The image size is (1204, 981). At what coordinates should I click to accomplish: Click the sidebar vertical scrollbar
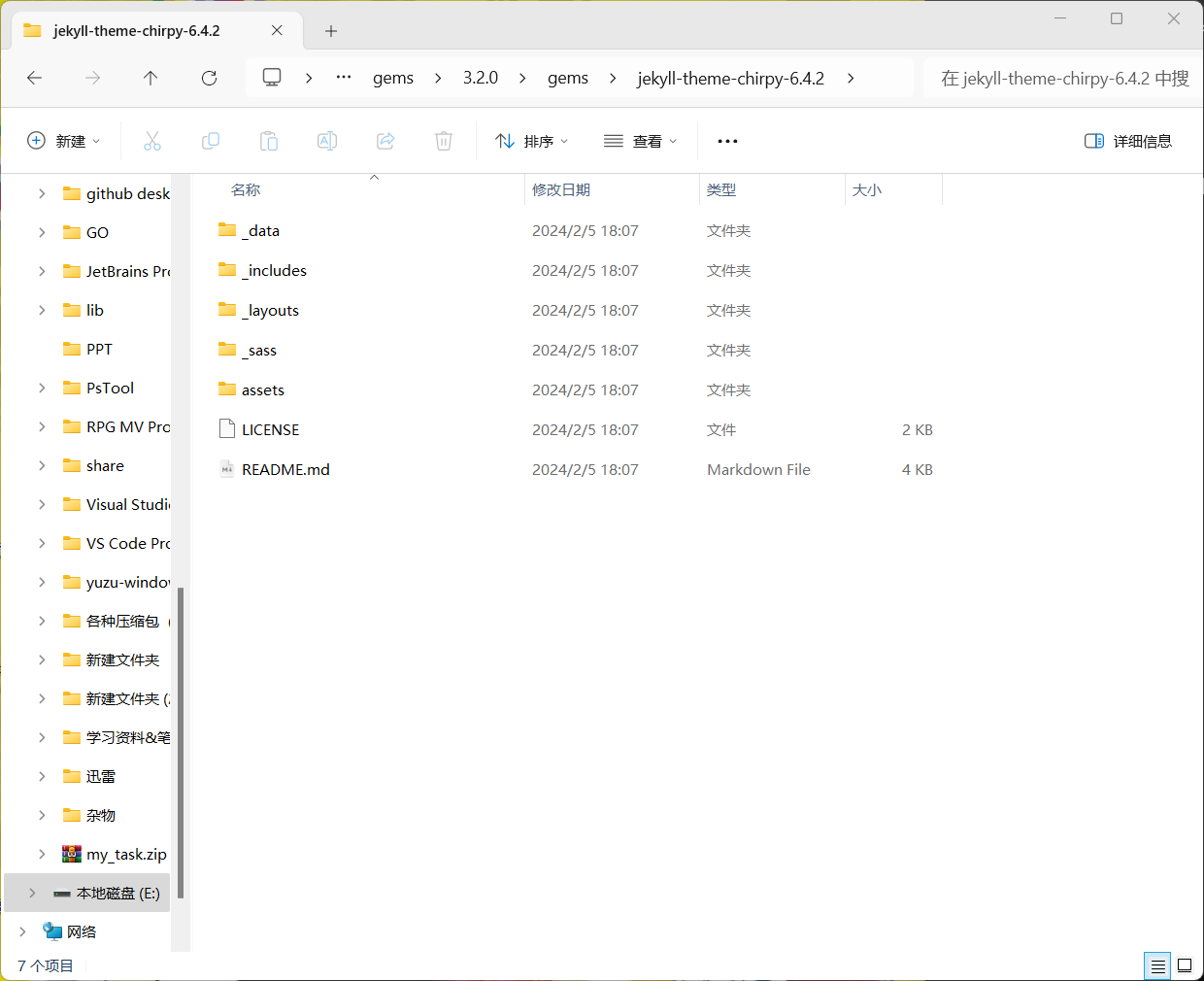pyautogui.click(x=181, y=743)
